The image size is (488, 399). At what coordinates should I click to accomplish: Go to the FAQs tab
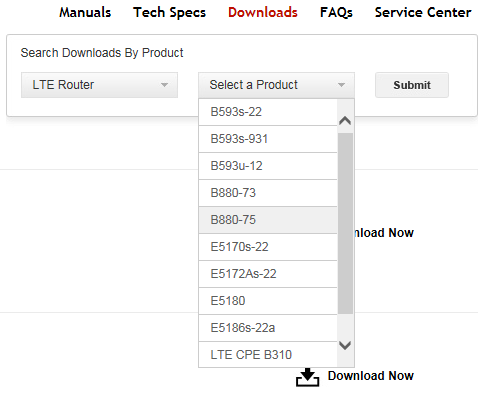[x=336, y=13]
